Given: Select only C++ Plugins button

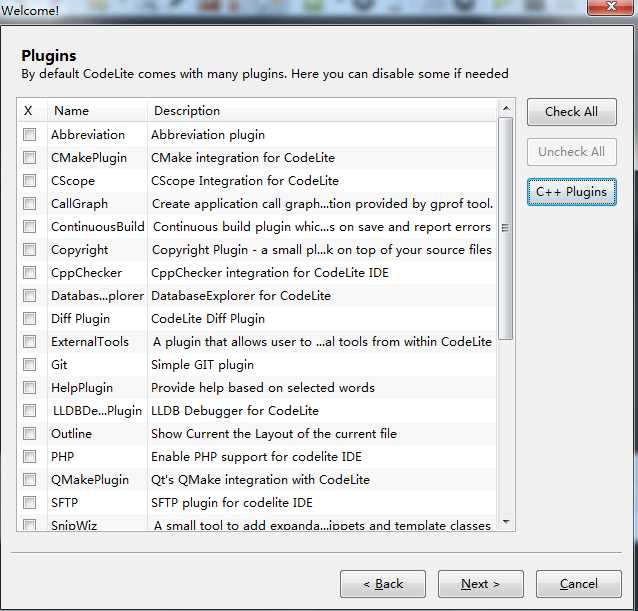Looking at the screenshot, I should [572, 192].
